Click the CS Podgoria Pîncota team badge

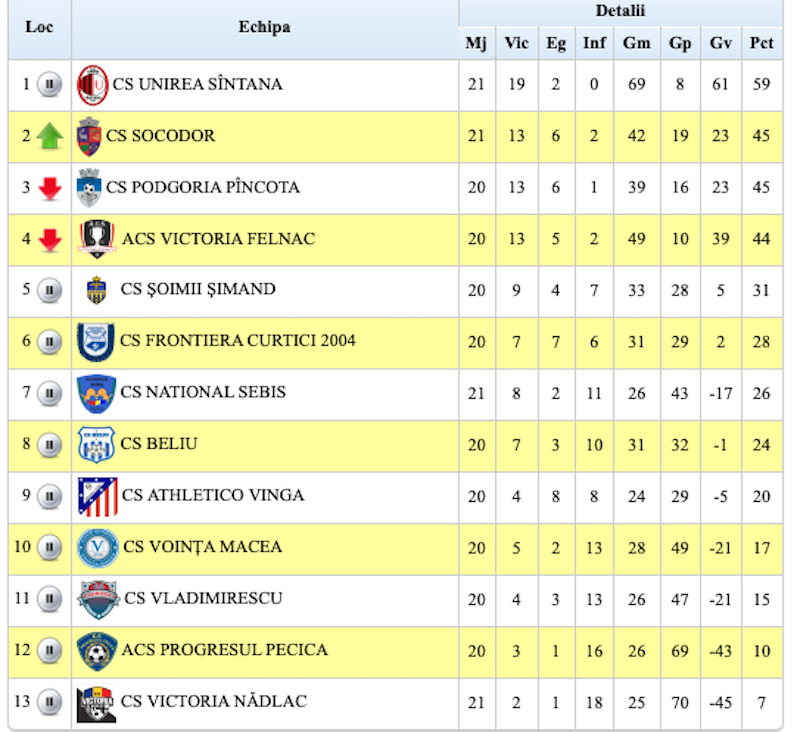point(89,188)
